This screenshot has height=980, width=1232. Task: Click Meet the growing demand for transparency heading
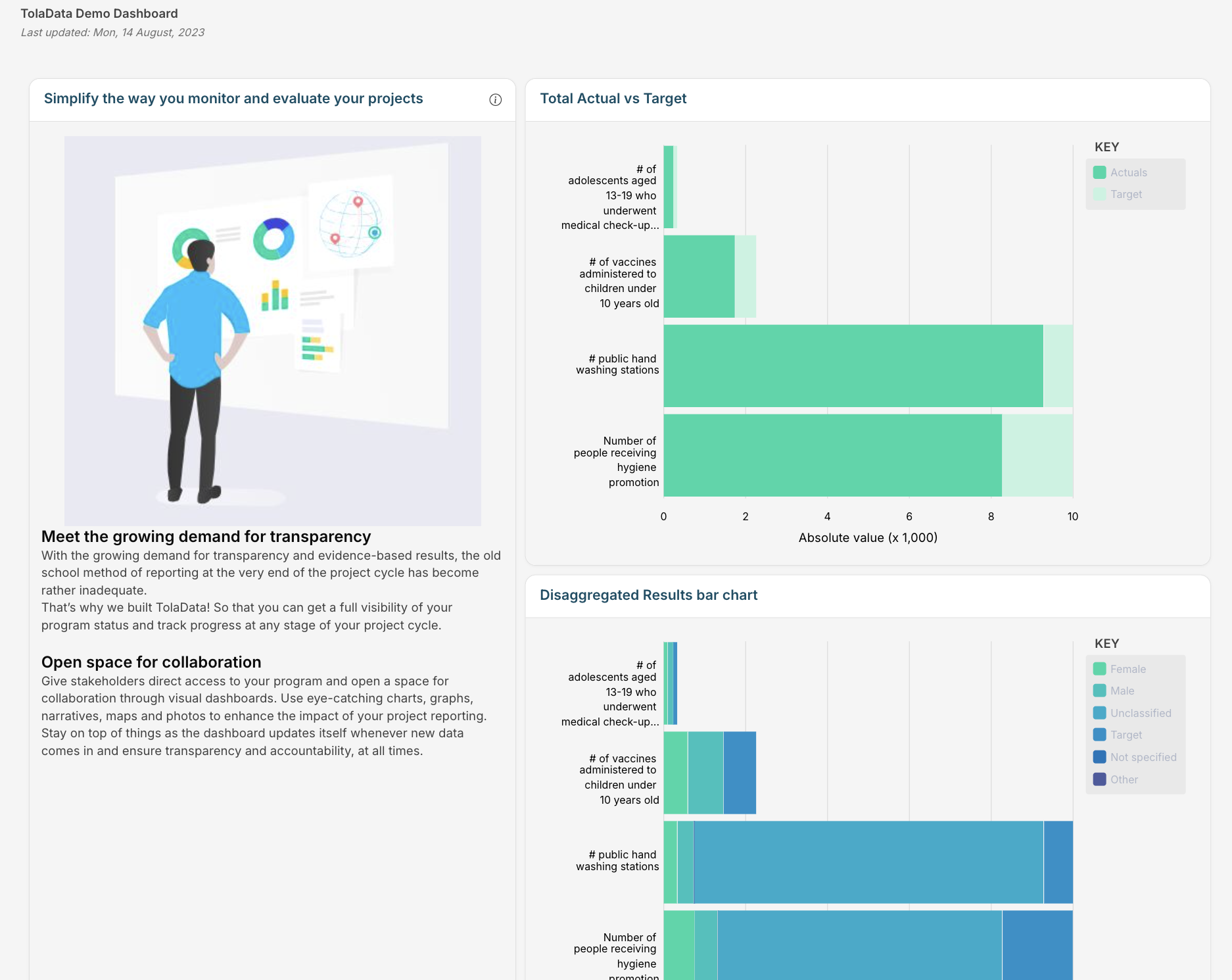(206, 537)
